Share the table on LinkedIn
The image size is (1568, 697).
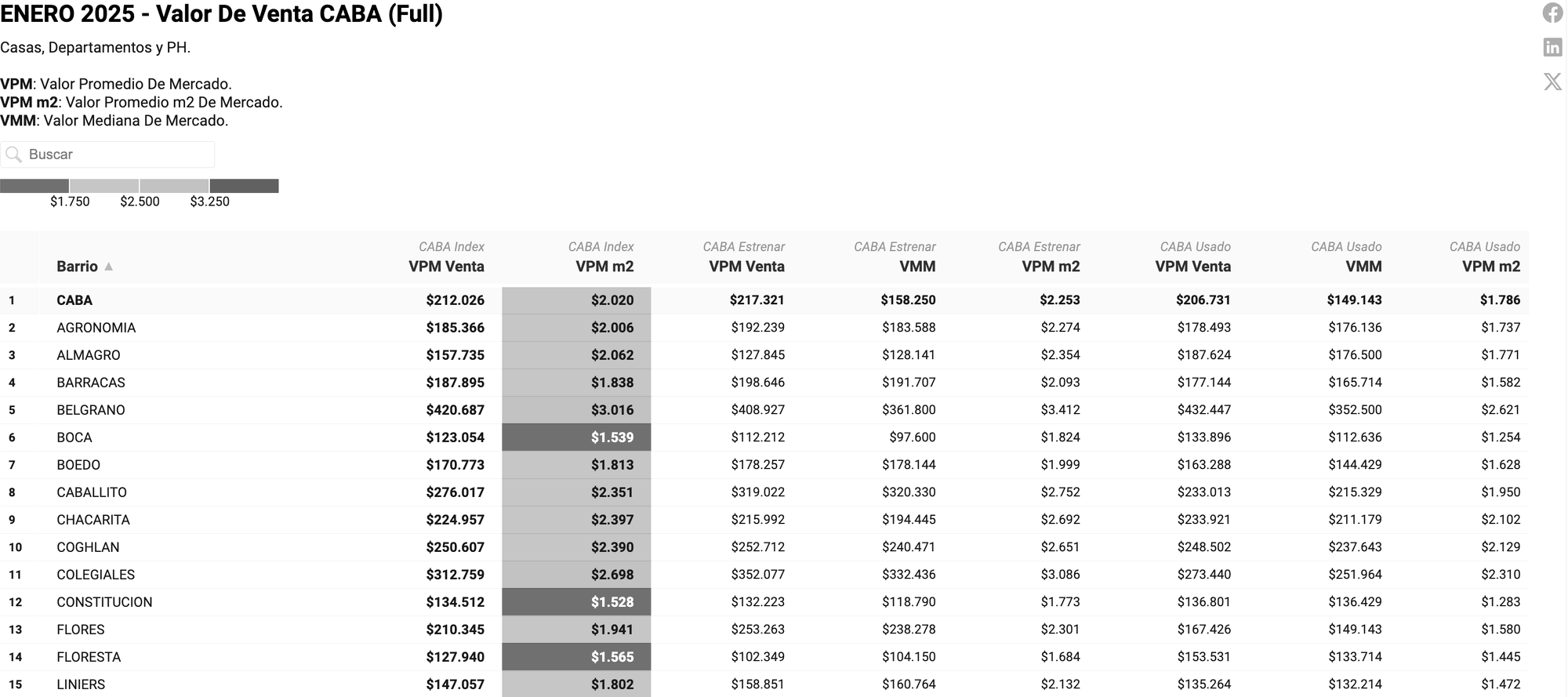[x=1552, y=47]
